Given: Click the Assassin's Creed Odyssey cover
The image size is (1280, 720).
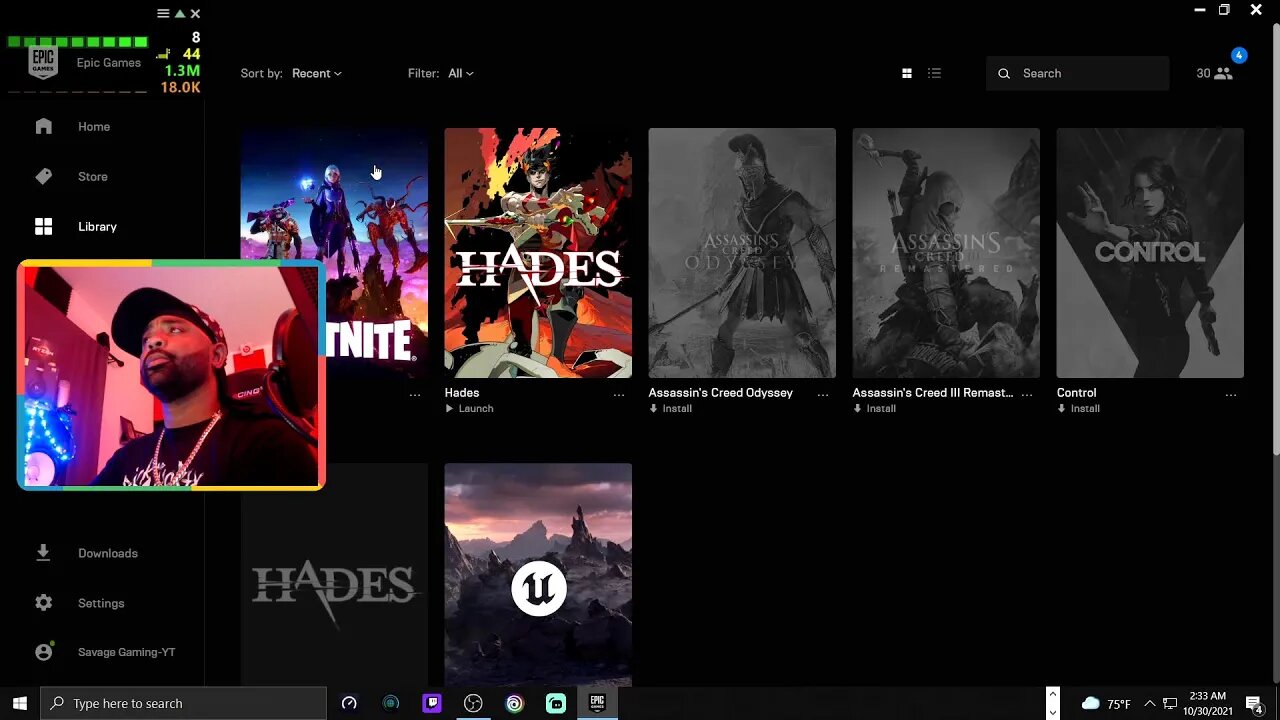Looking at the screenshot, I should pyautogui.click(x=742, y=253).
